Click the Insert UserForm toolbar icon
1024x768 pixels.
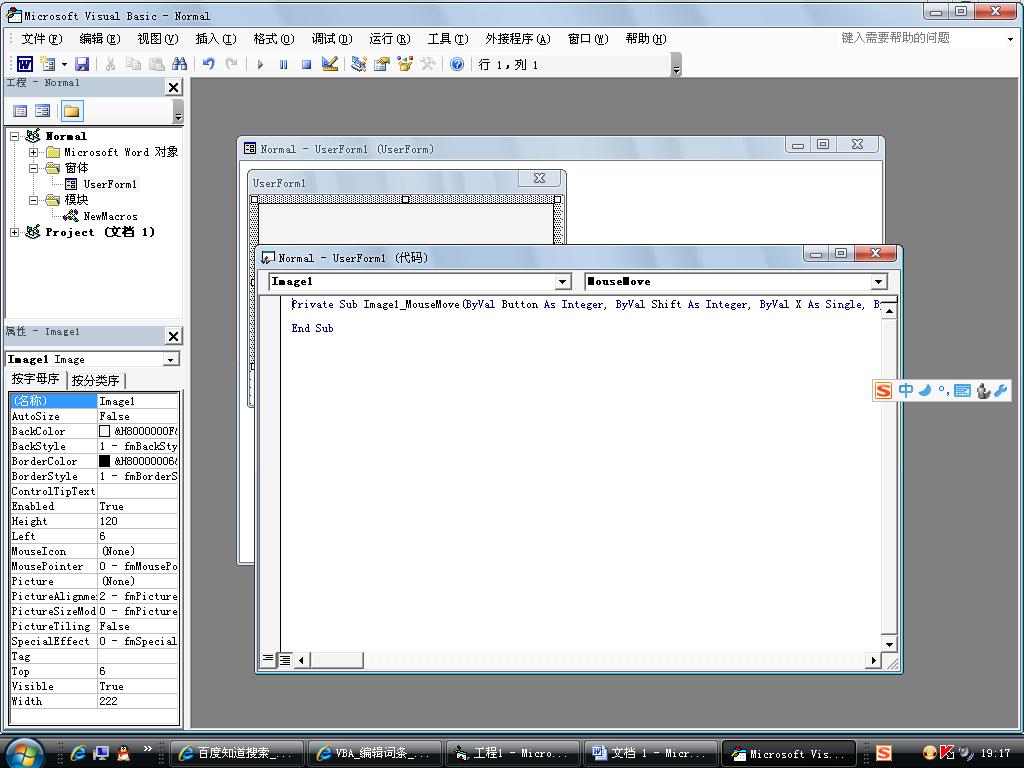pyautogui.click(x=48, y=64)
